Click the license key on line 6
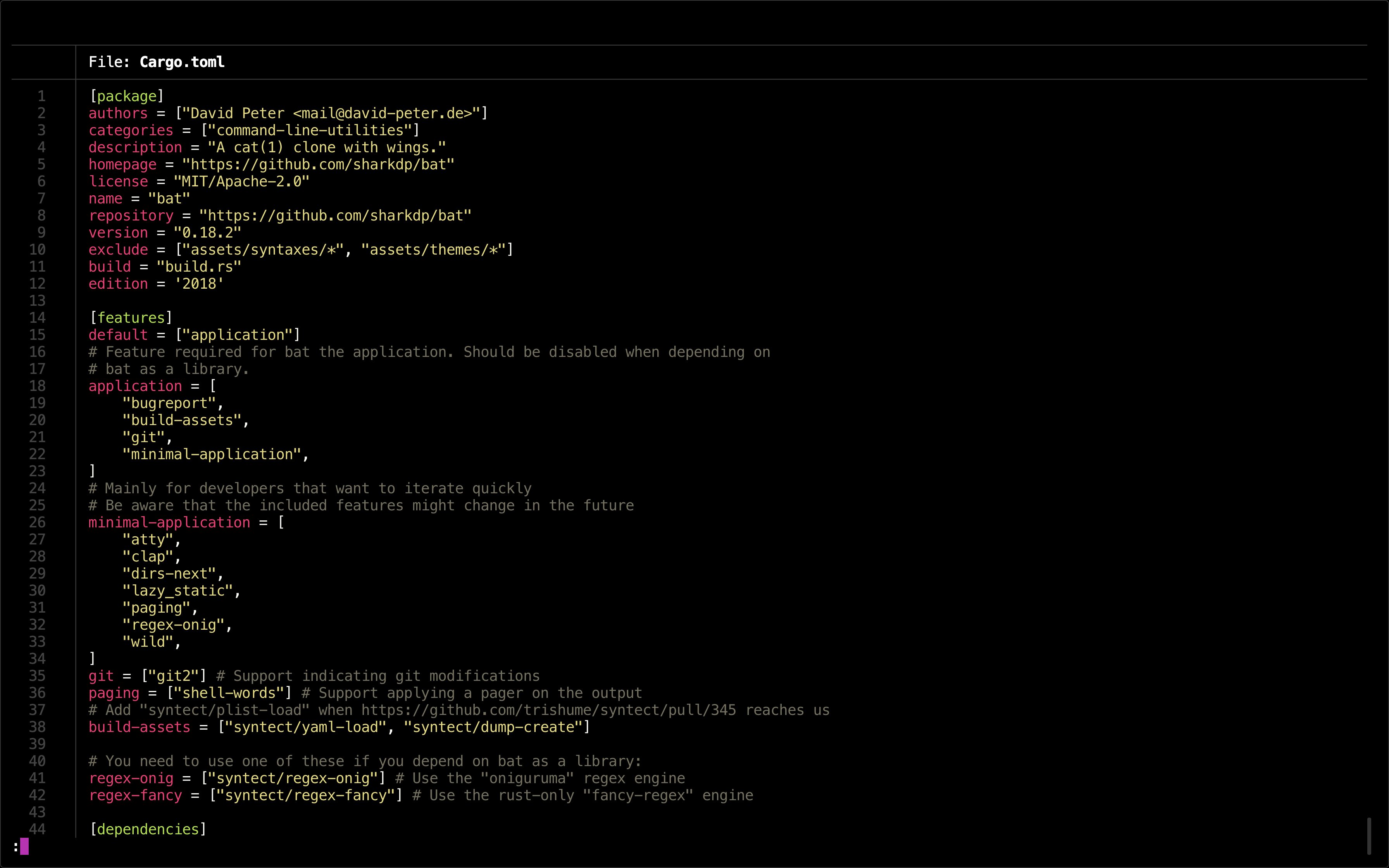Viewport: 1389px width, 868px height. [x=118, y=181]
